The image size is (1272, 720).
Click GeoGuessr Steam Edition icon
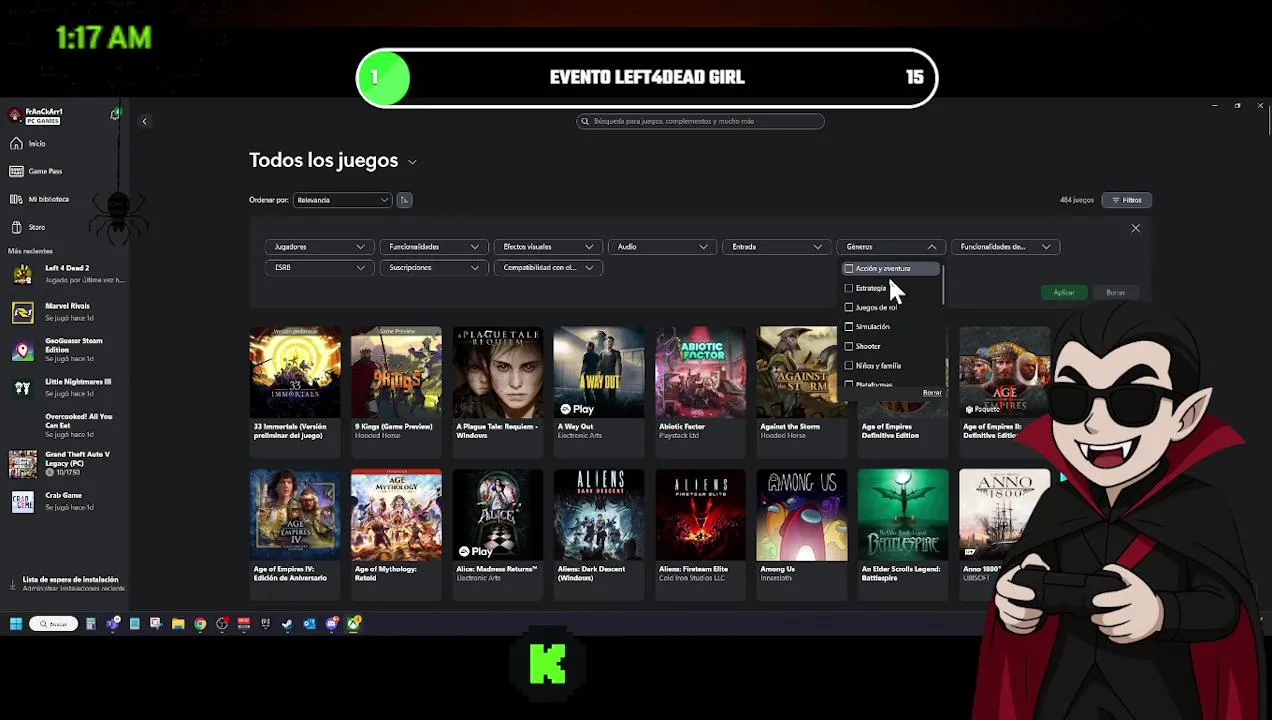(22, 350)
